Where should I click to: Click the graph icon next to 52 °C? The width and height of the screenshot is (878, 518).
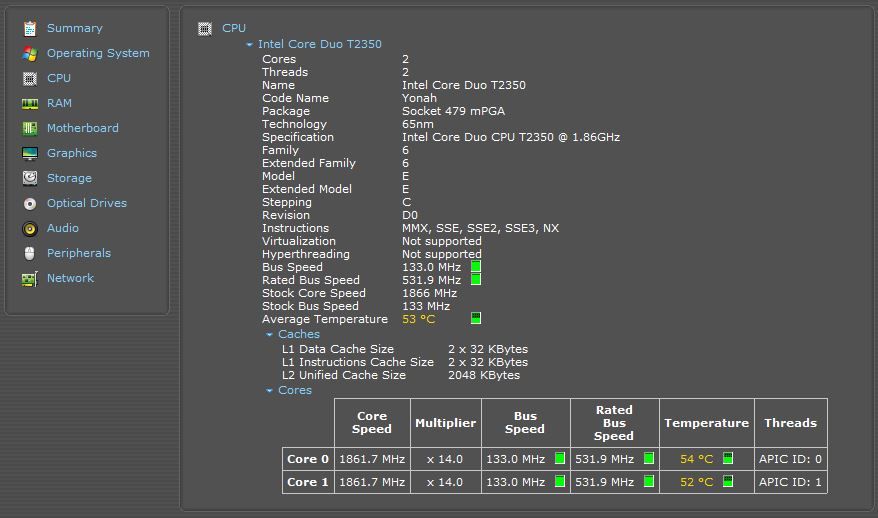click(x=728, y=481)
